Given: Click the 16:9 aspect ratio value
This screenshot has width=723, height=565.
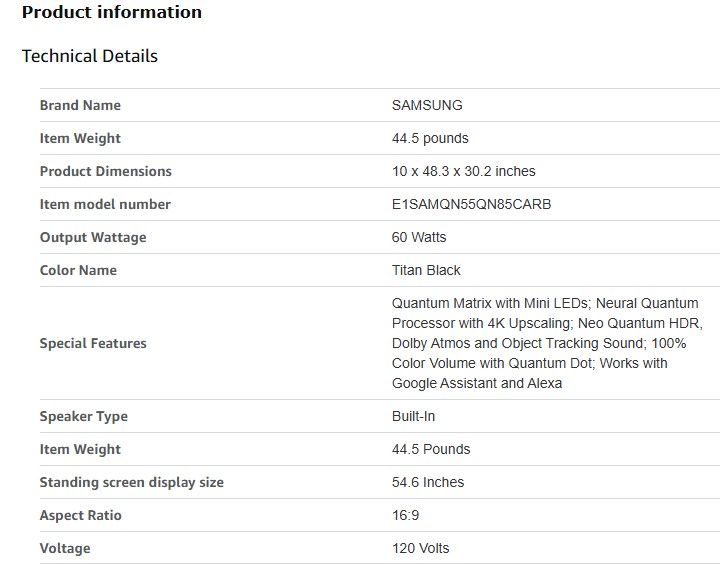Looking at the screenshot, I should click(x=405, y=515).
